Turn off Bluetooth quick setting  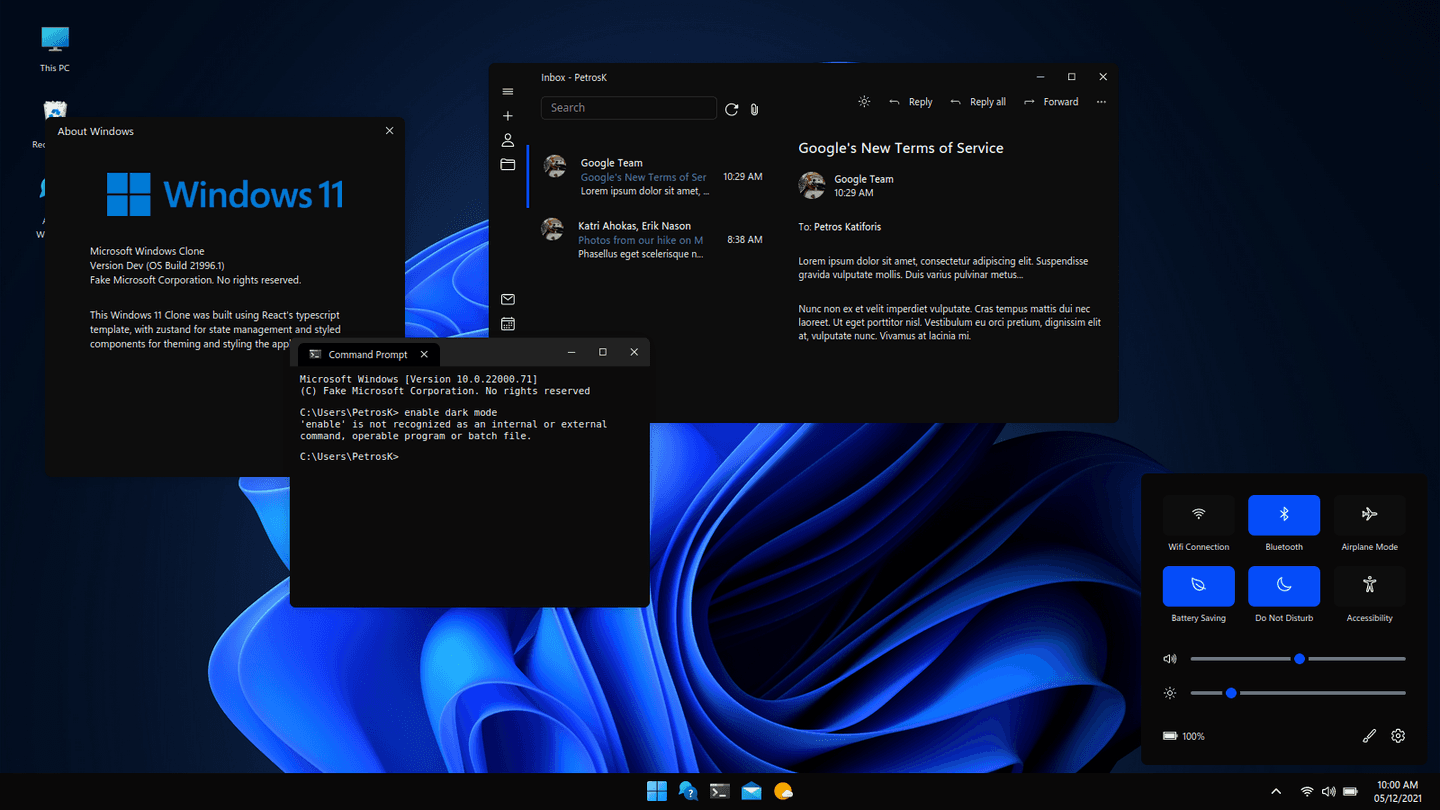click(1284, 515)
